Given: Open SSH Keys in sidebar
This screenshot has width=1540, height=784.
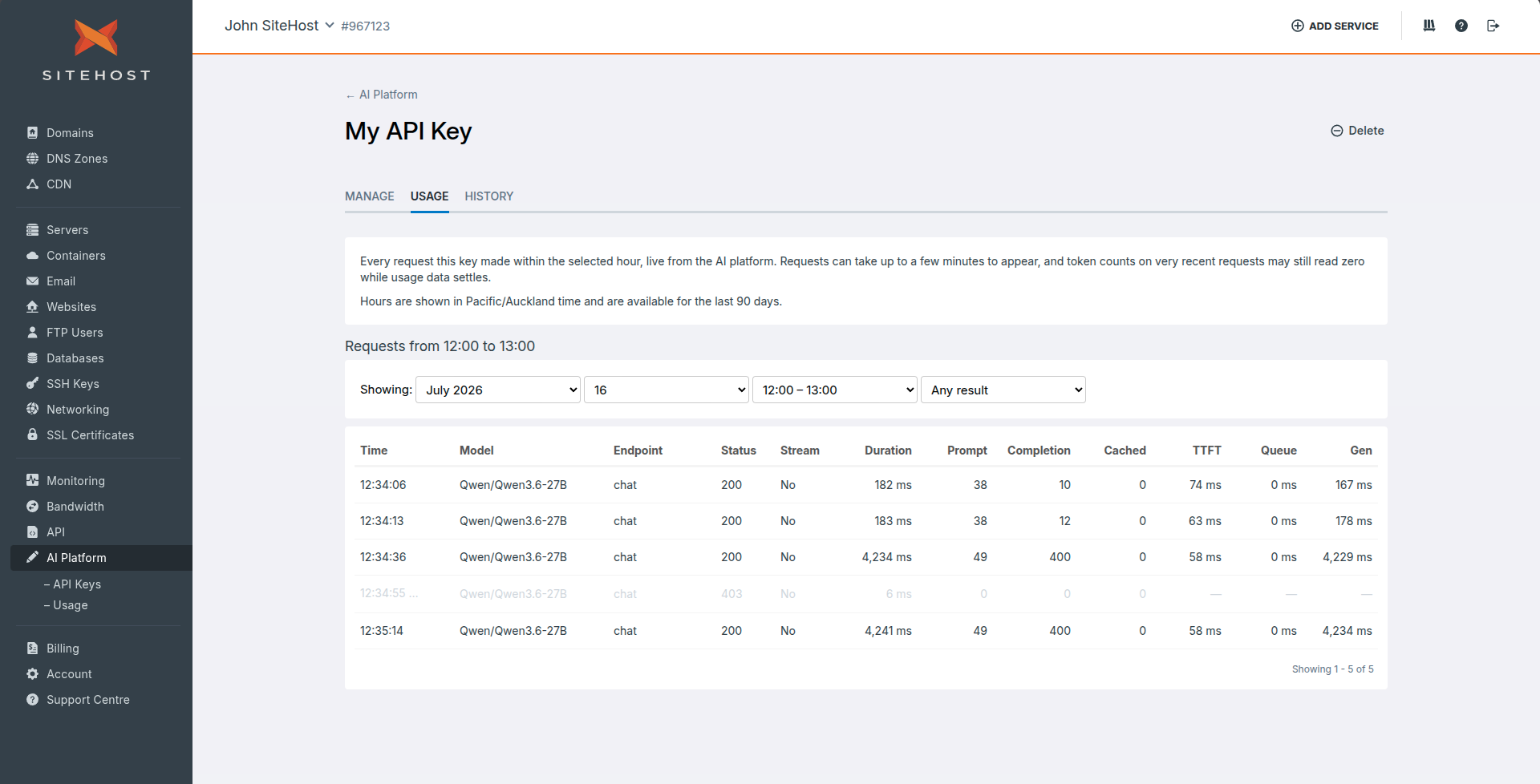Looking at the screenshot, I should (x=73, y=384).
